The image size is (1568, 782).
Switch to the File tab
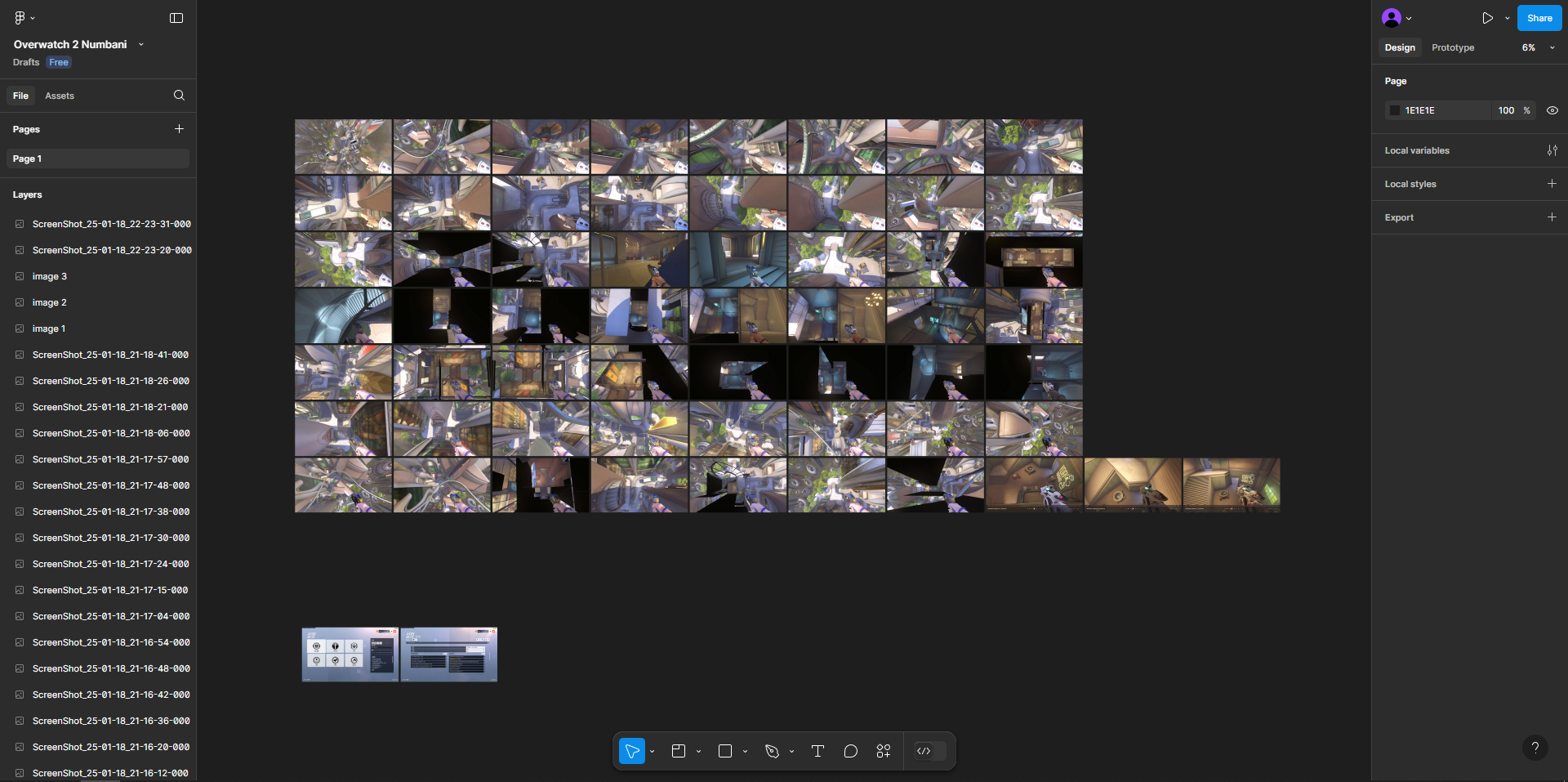pyautogui.click(x=20, y=96)
